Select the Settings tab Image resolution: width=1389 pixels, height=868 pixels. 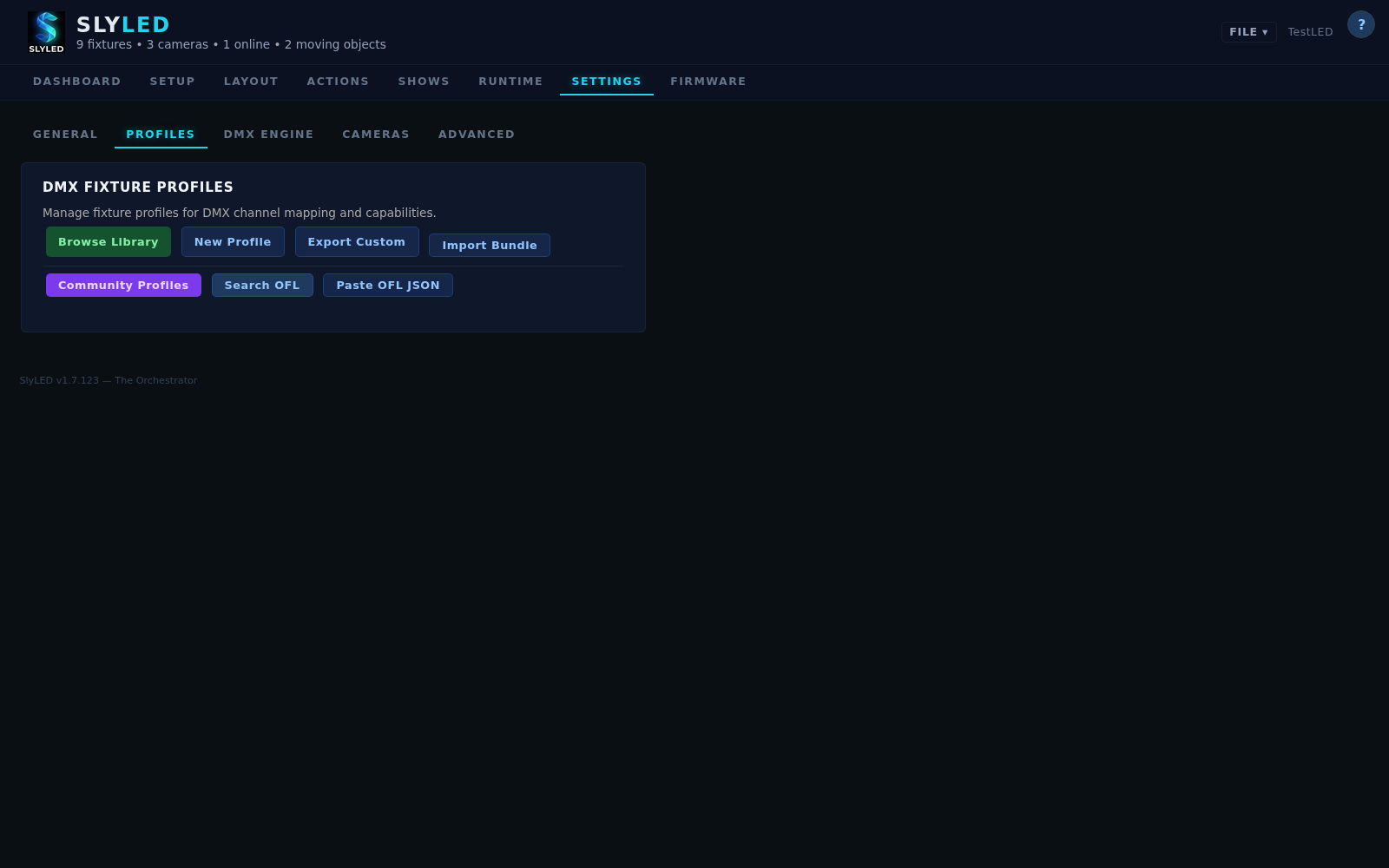(607, 82)
